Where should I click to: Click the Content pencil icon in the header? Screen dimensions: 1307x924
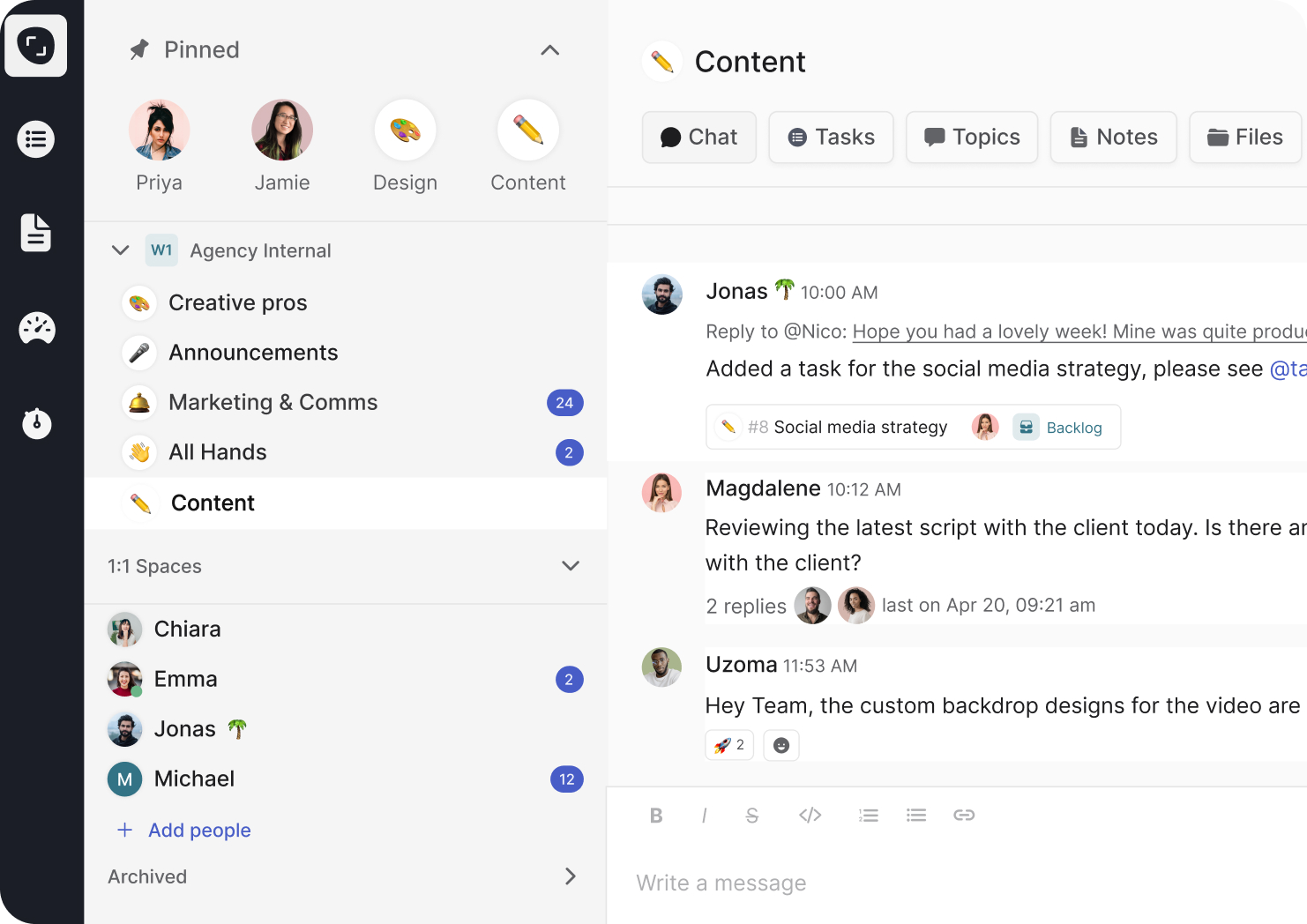662,62
